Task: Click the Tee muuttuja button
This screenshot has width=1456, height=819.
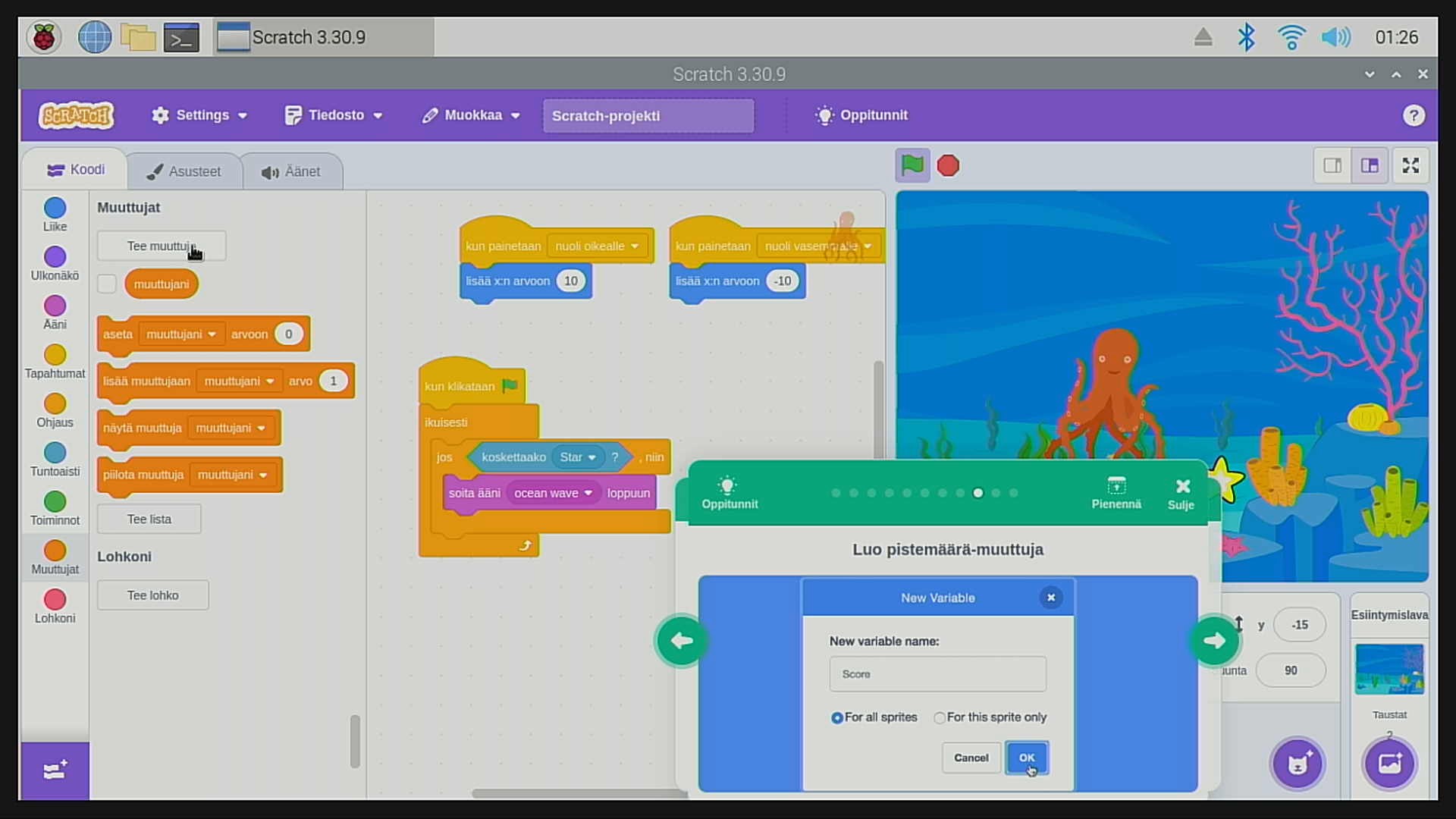Action: click(162, 246)
